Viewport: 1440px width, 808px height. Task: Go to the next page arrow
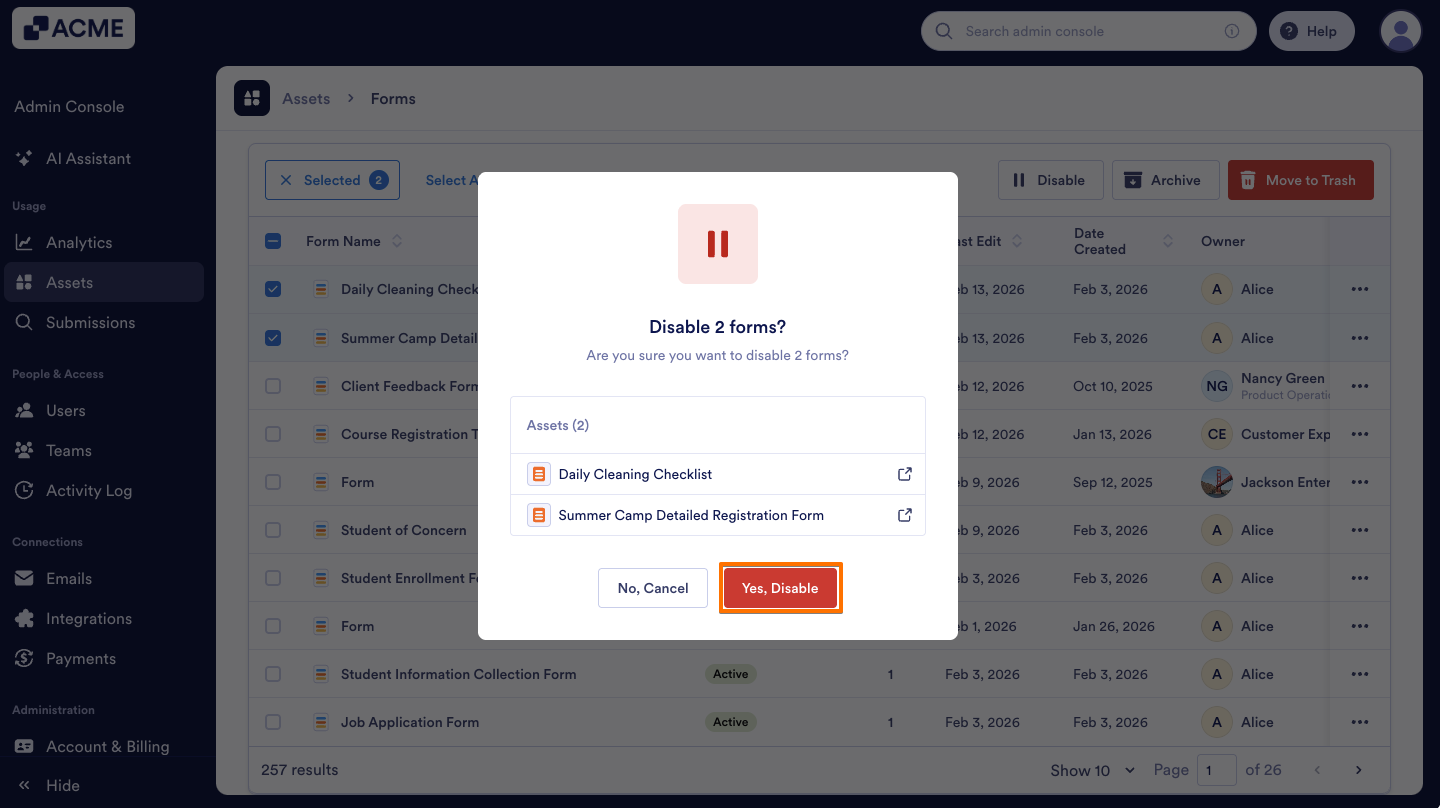[x=1358, y=770]
